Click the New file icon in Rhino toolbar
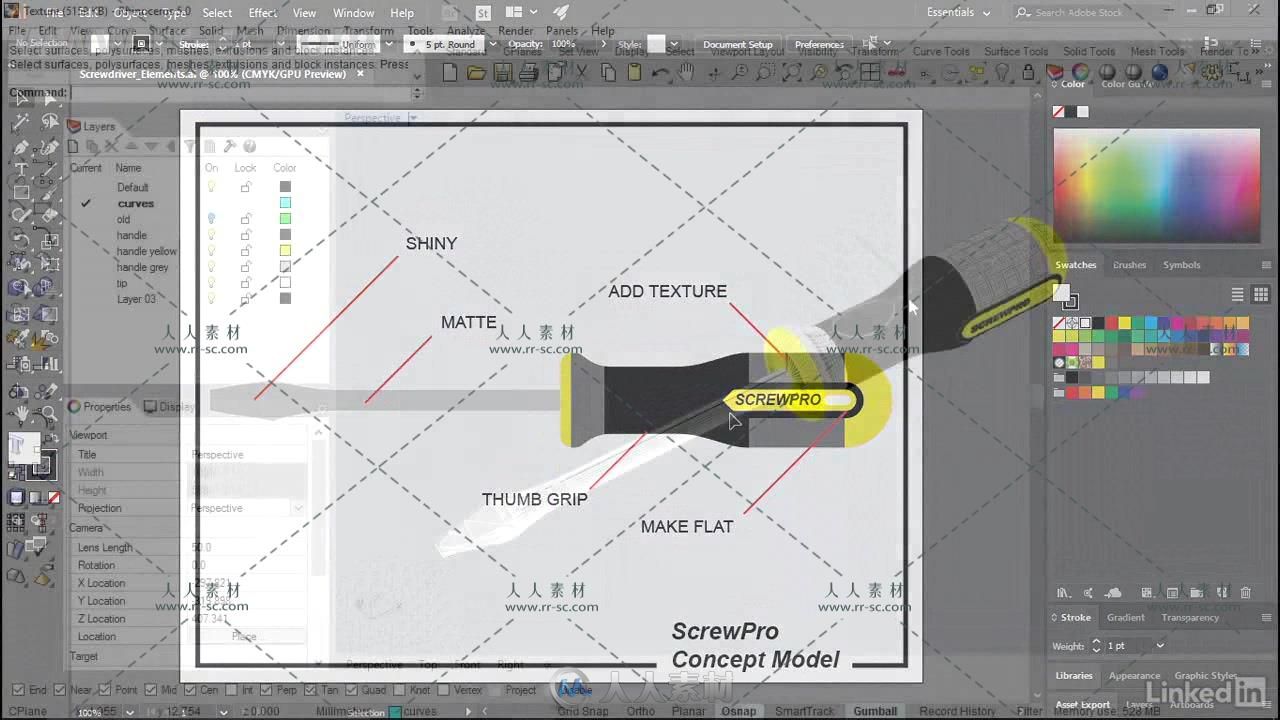The image size is (1280, 720). [x=450, y=72]
